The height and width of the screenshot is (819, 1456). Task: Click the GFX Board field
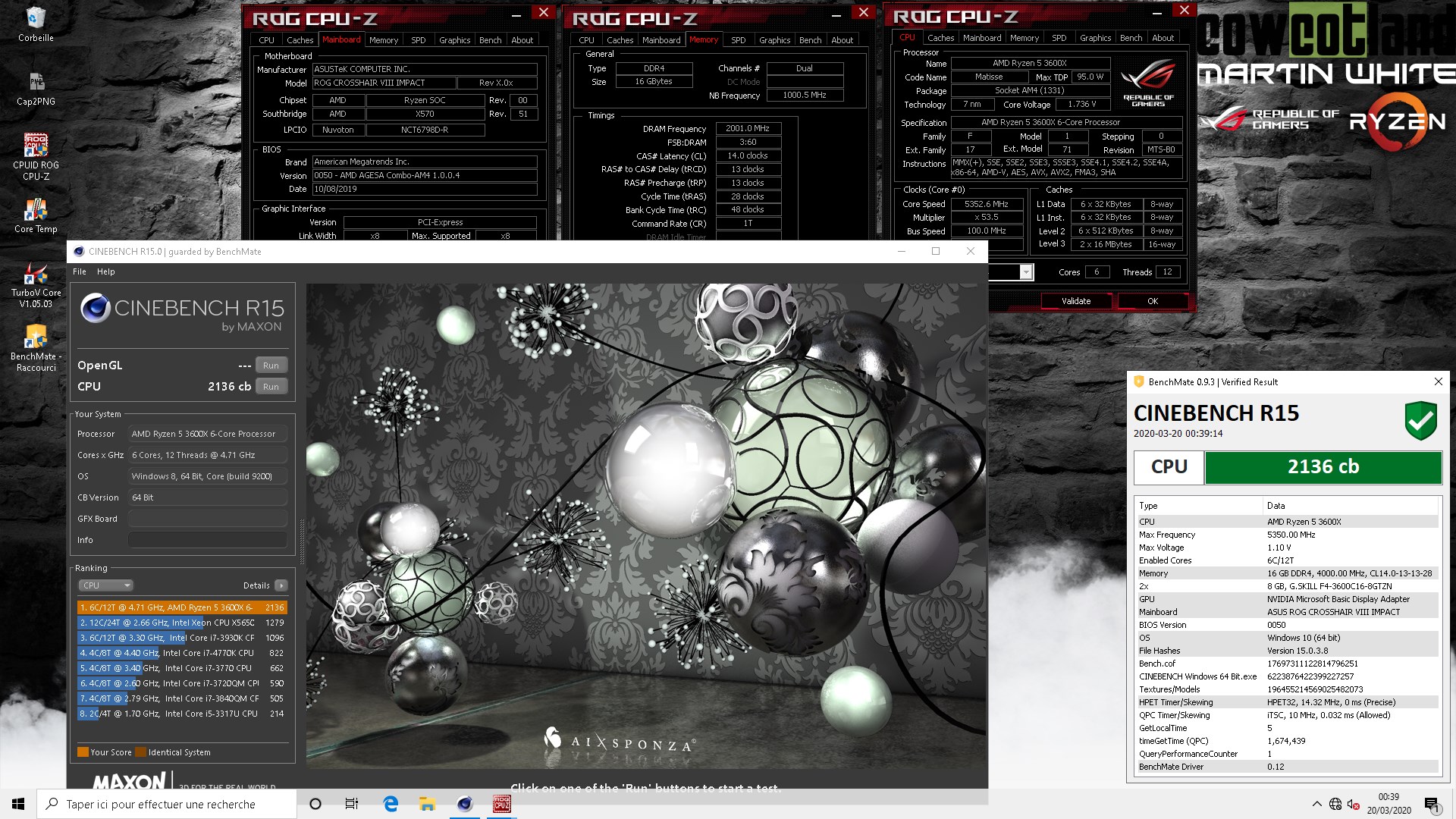207,519
